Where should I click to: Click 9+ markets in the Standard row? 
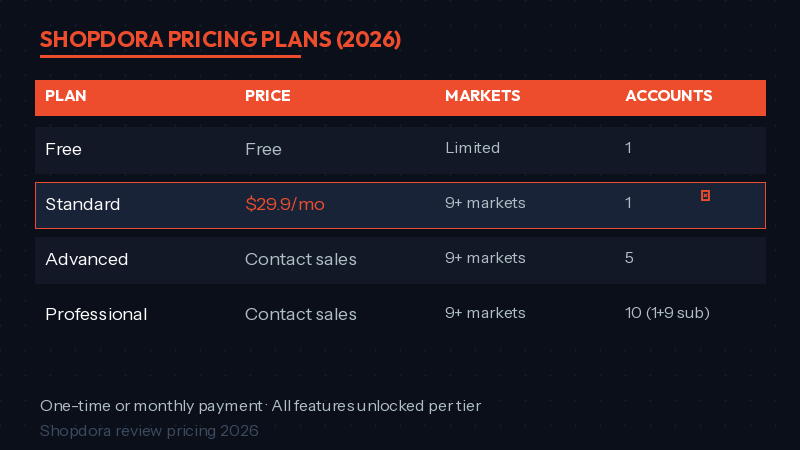[x=485, y=203]
